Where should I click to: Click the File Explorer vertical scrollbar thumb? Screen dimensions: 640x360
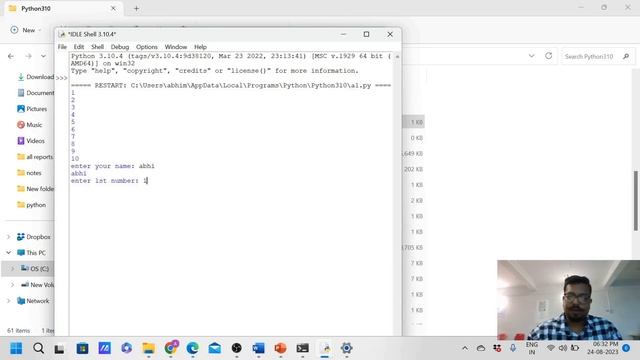(x=636, y=201)
